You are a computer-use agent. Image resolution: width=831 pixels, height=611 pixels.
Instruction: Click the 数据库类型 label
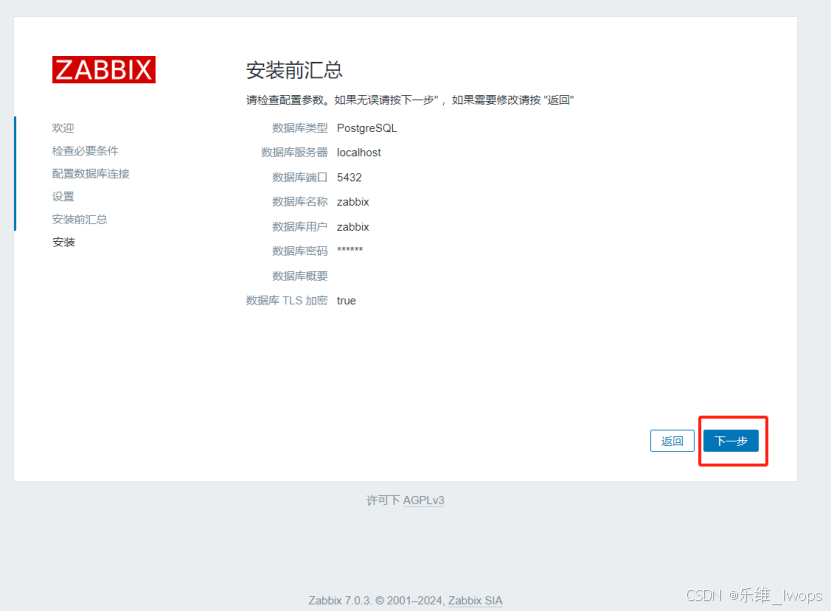tap(300, 128)
